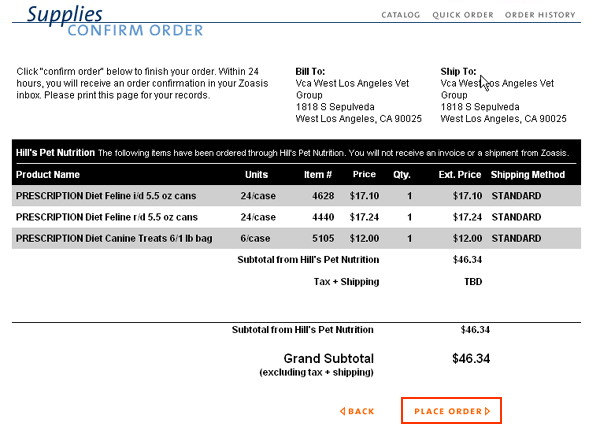600x426 pixels.
Task: Click the Tax + Shipping TBD value
Action: (x=473, y=282)
